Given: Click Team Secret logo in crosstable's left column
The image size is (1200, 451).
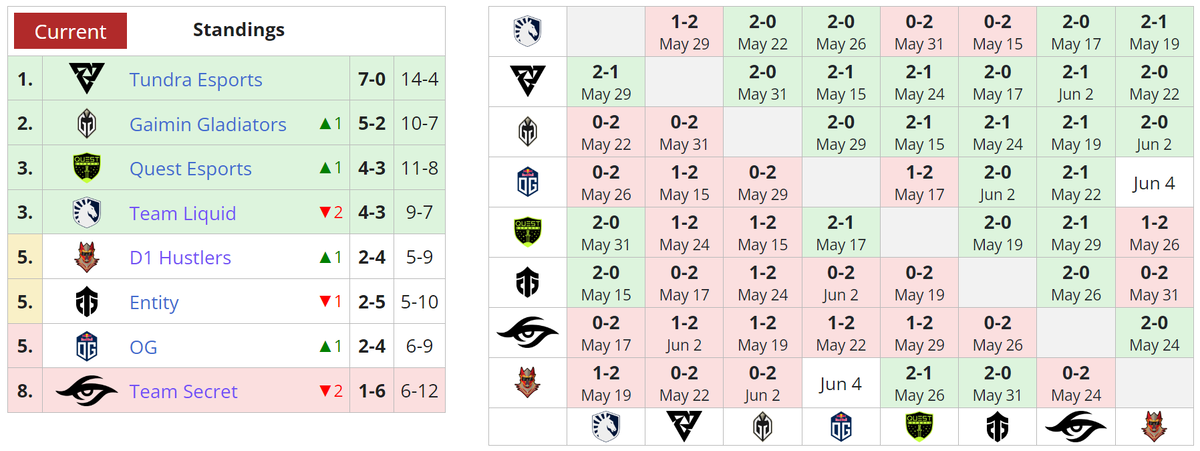Looking at the screenshot, I should coord(527,333).
